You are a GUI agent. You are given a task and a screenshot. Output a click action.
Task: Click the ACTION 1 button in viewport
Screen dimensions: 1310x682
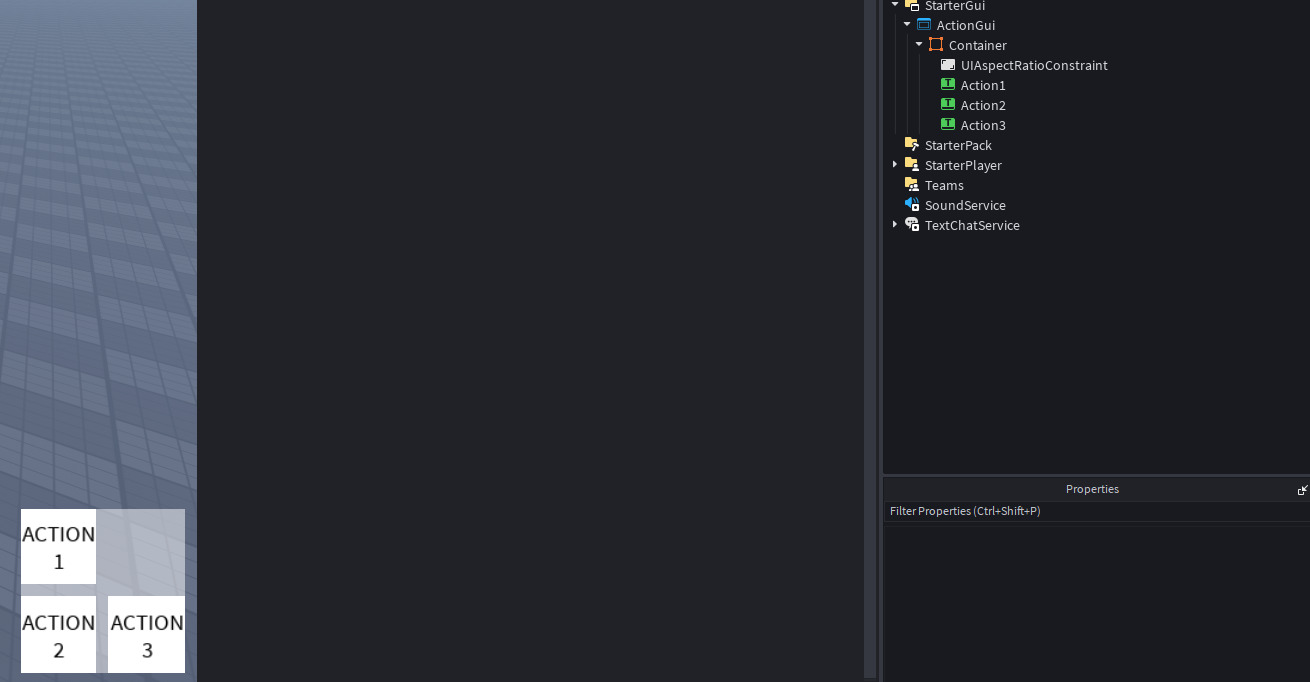(58, 546)
